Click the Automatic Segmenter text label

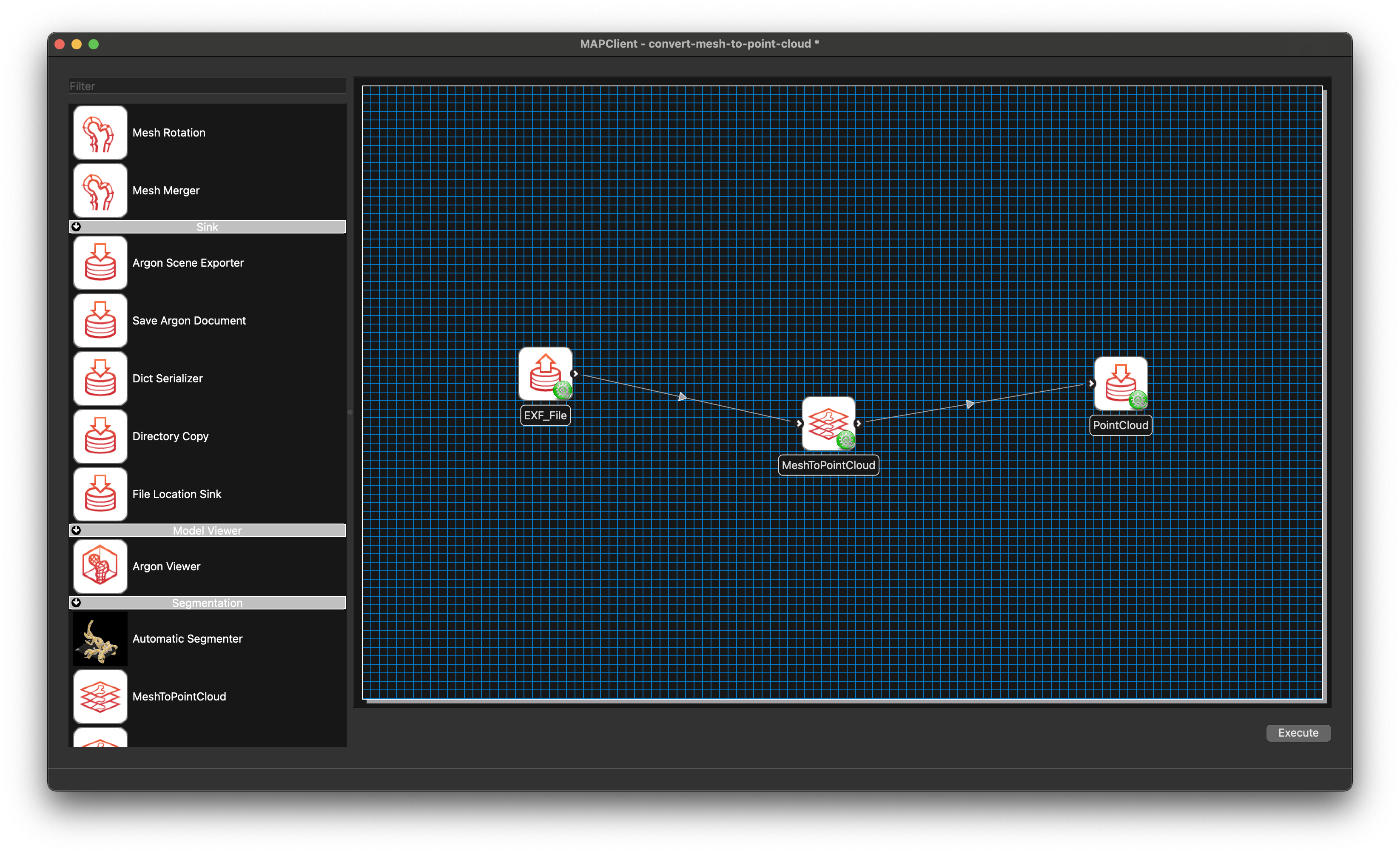coord(188,639)
